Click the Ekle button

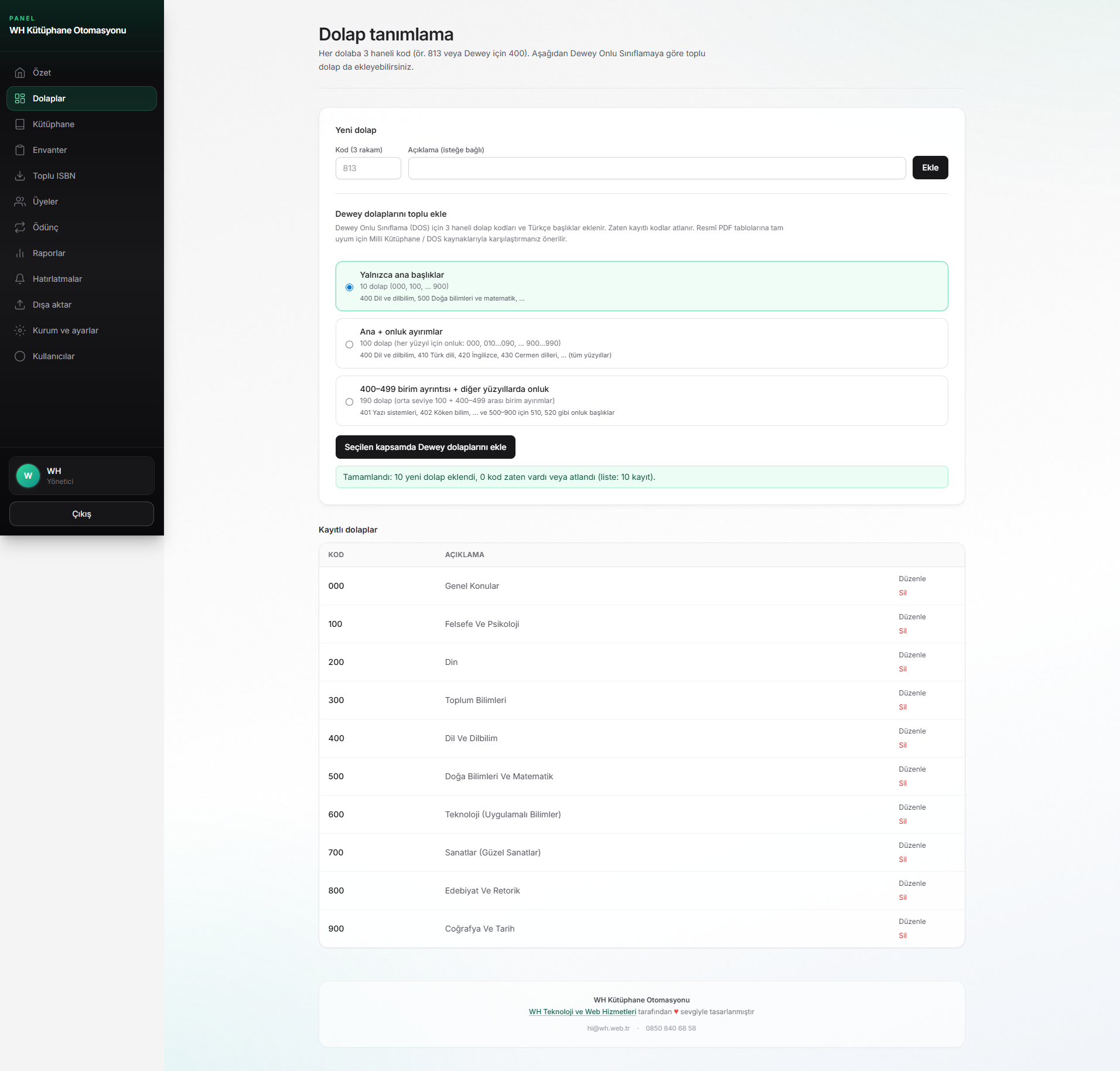[930, 168]
